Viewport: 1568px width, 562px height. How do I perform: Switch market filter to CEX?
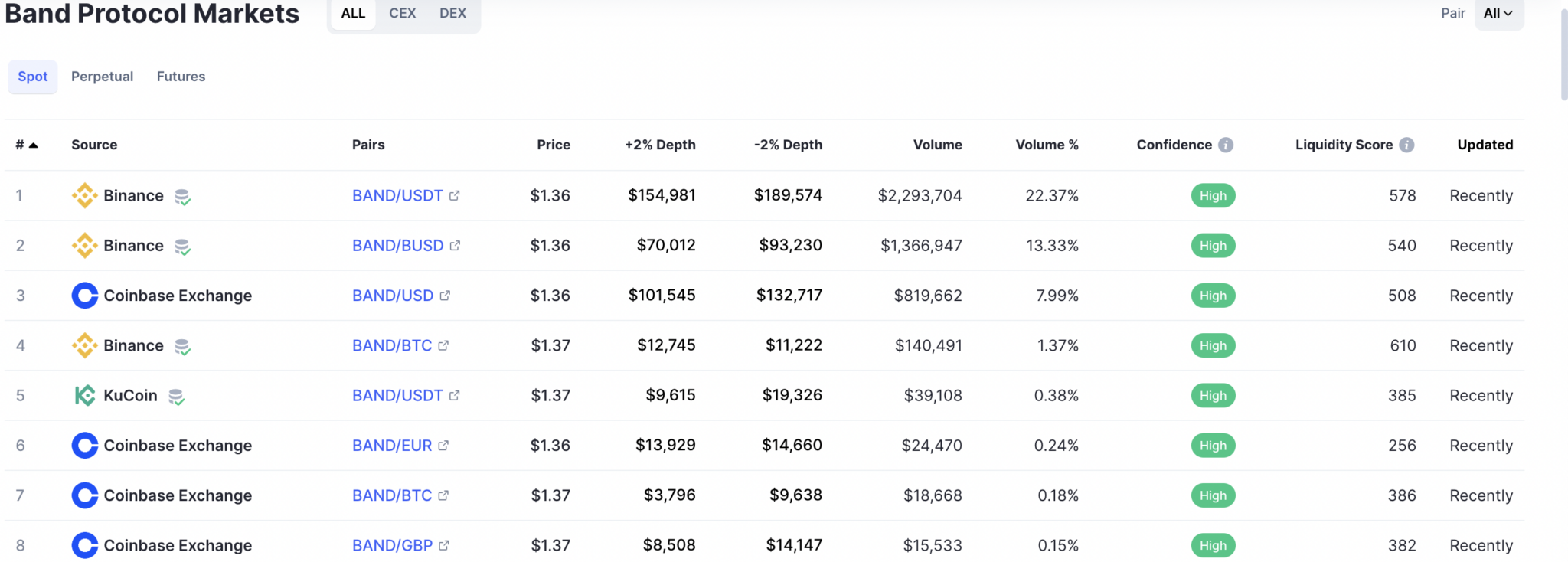tap(402, 13)
